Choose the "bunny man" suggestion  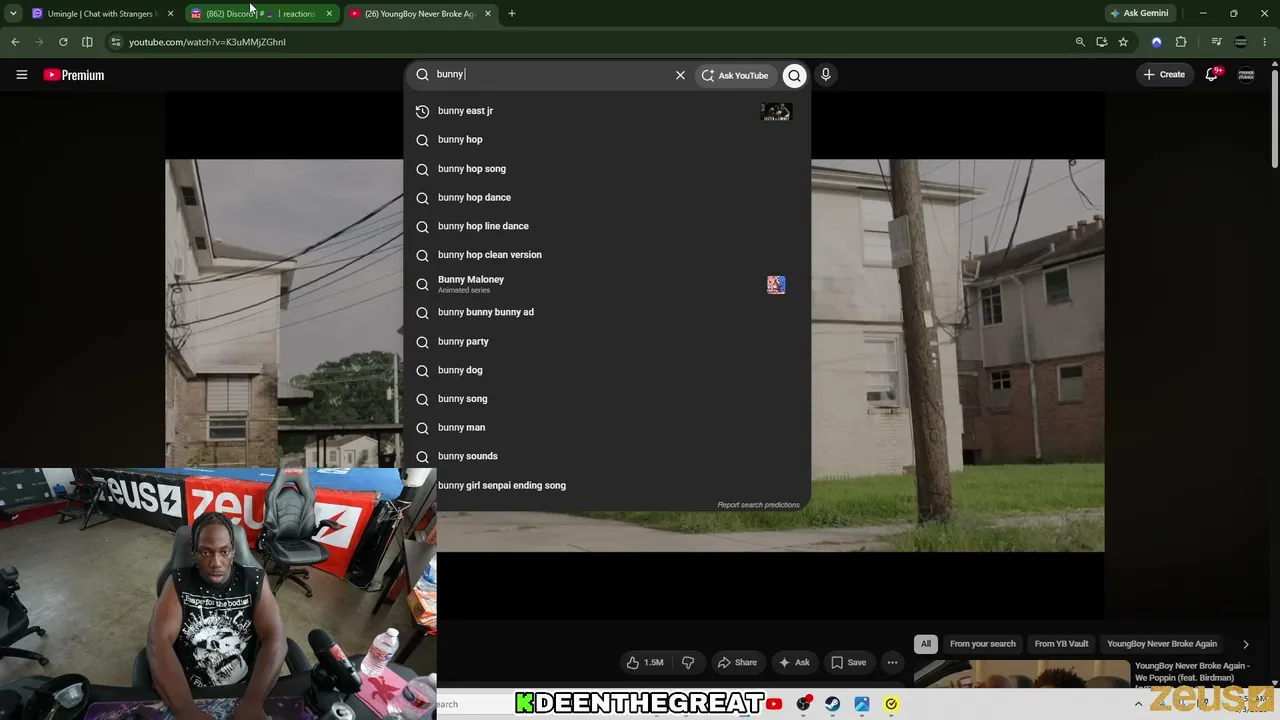pos(607,428)
